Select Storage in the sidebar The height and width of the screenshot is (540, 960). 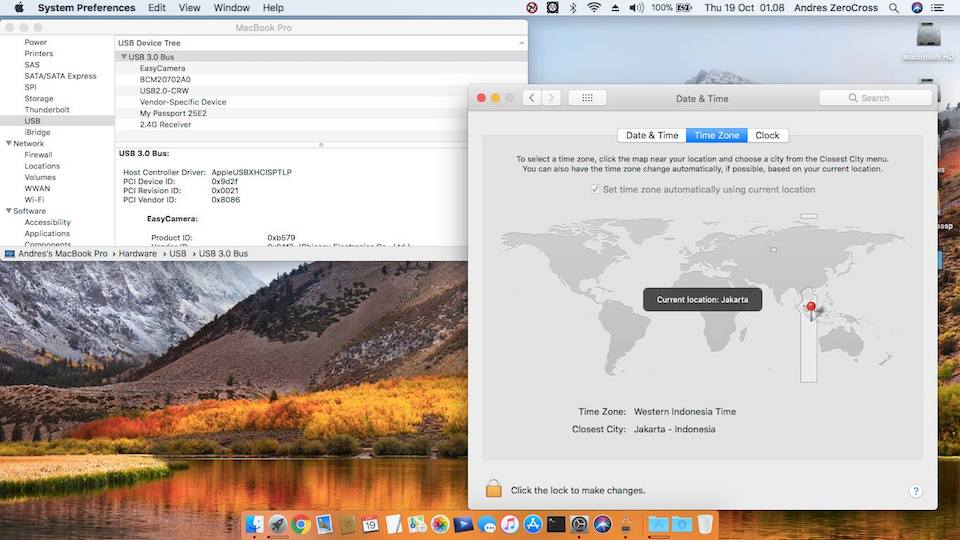pos(39,99)
